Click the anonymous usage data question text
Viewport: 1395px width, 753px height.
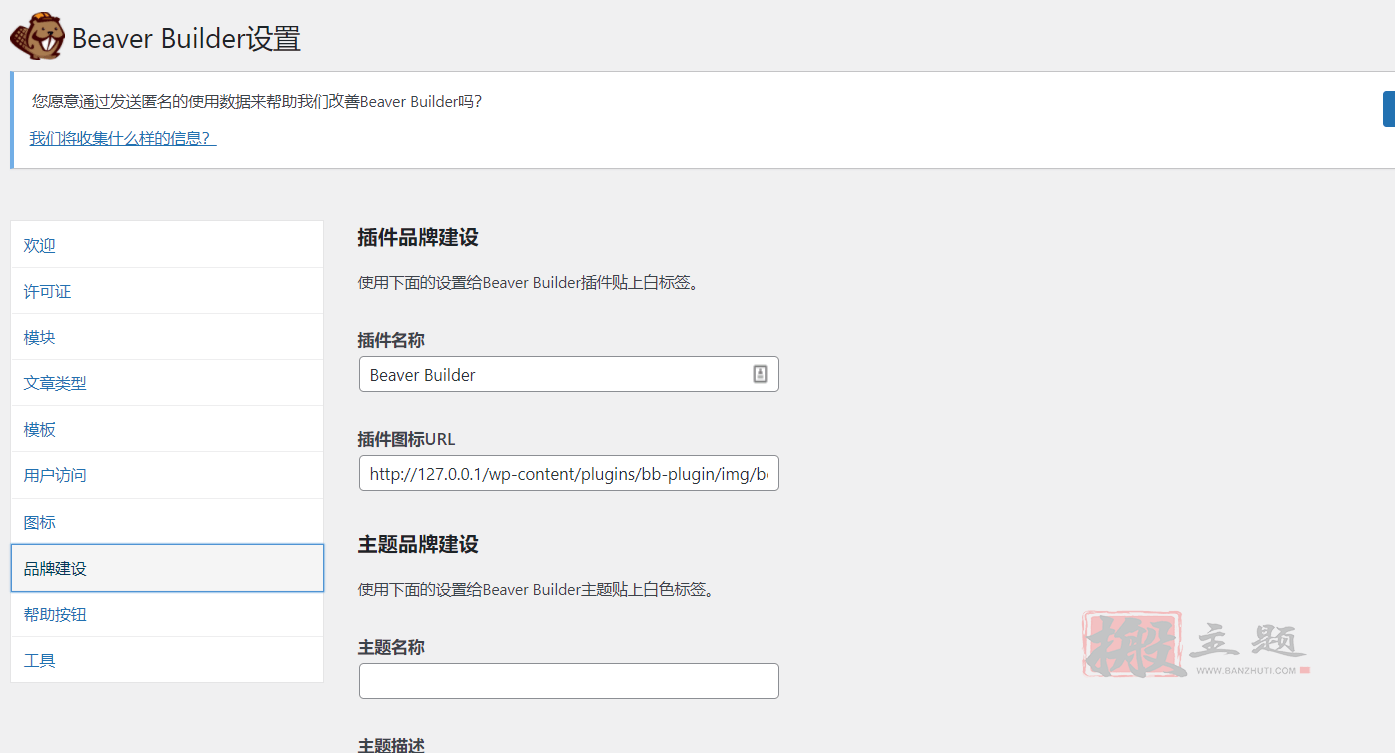[x=257, y=101]
